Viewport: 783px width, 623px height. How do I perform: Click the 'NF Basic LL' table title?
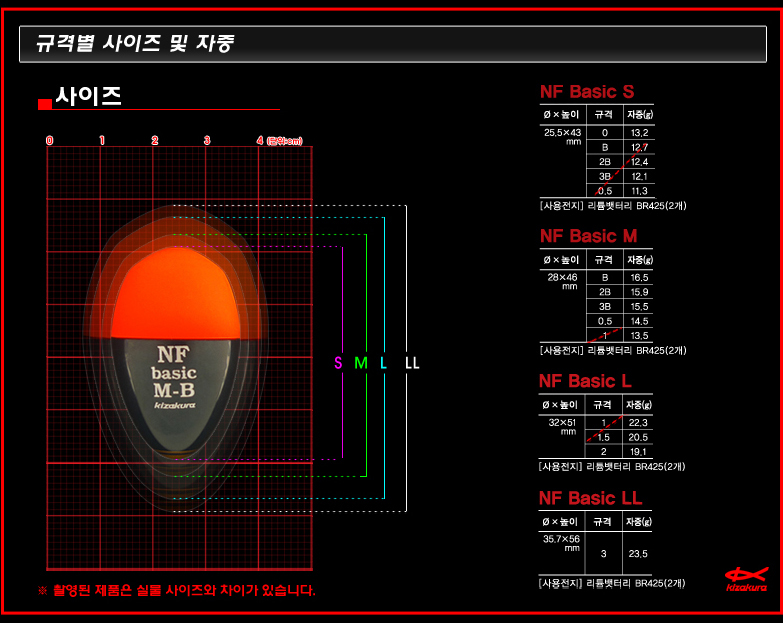pyautogui.click(x=590, y=498)
